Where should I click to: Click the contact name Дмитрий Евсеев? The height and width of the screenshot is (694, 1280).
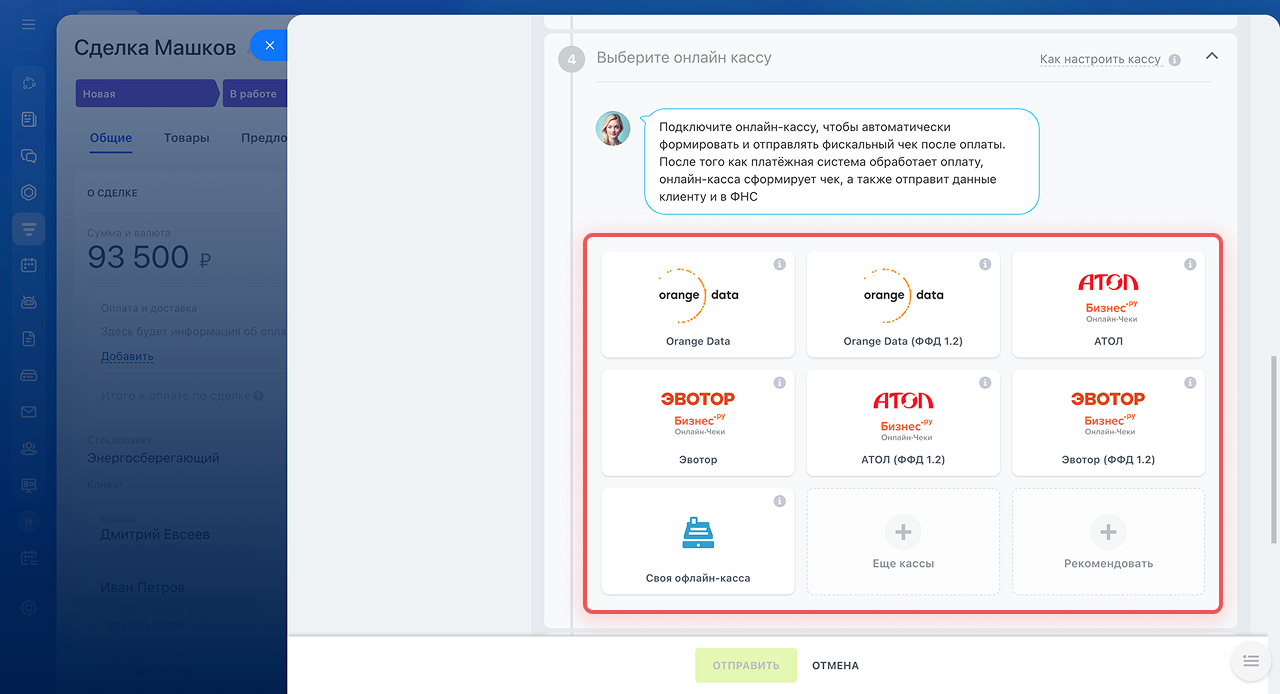pos(155,534)
